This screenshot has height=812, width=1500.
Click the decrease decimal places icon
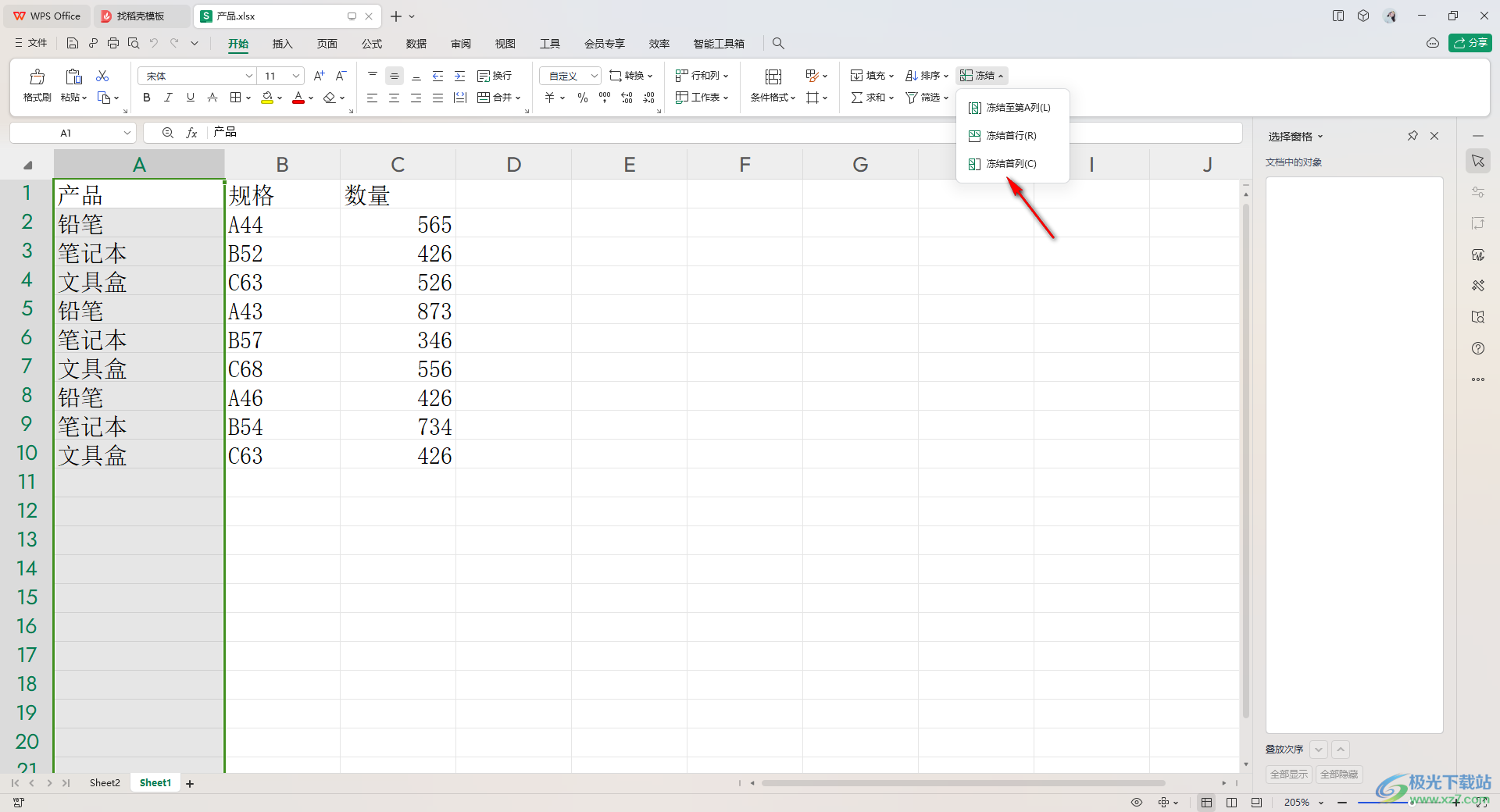649,98
